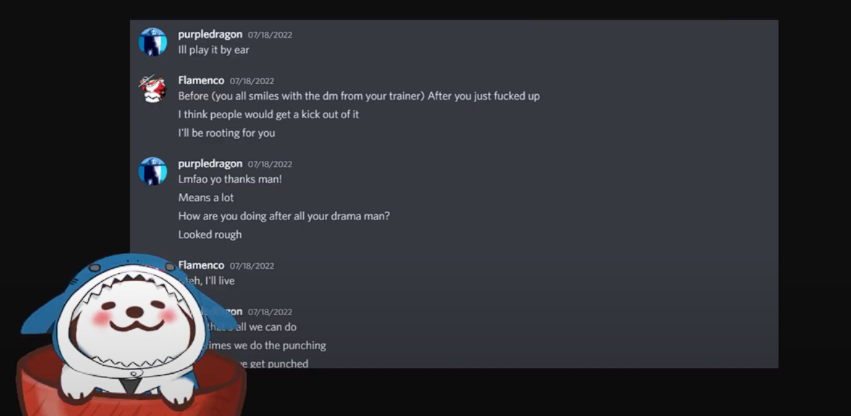Click the 07/18/2022 timestamp on the first message
Image resolution: width=851 pixels, height=416 pixels.
click(270, 35)
